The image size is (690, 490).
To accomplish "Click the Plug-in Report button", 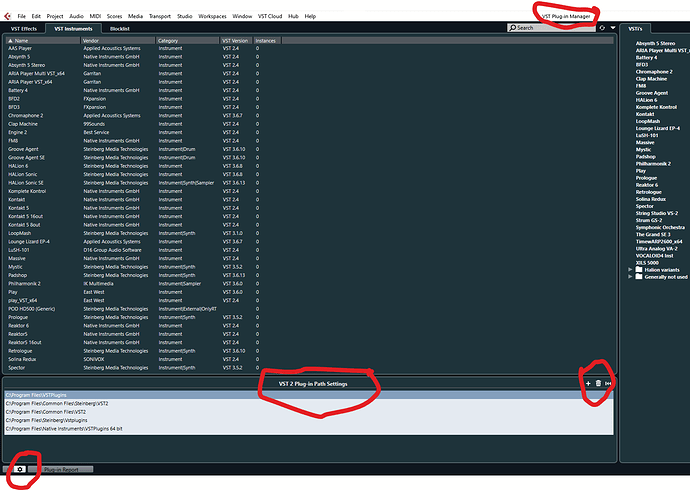I will [61, 469].
